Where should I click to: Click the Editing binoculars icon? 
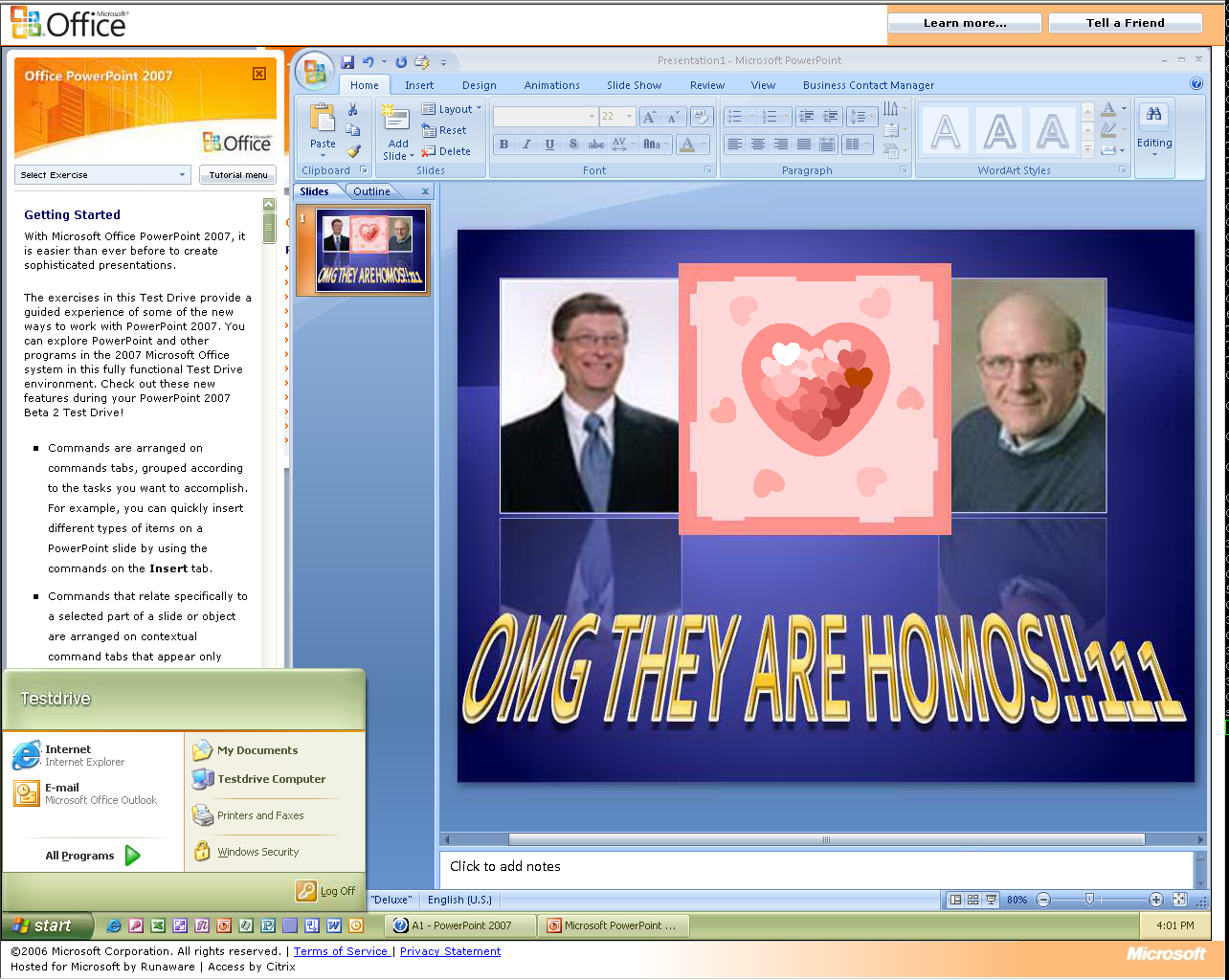point(1154,114)
